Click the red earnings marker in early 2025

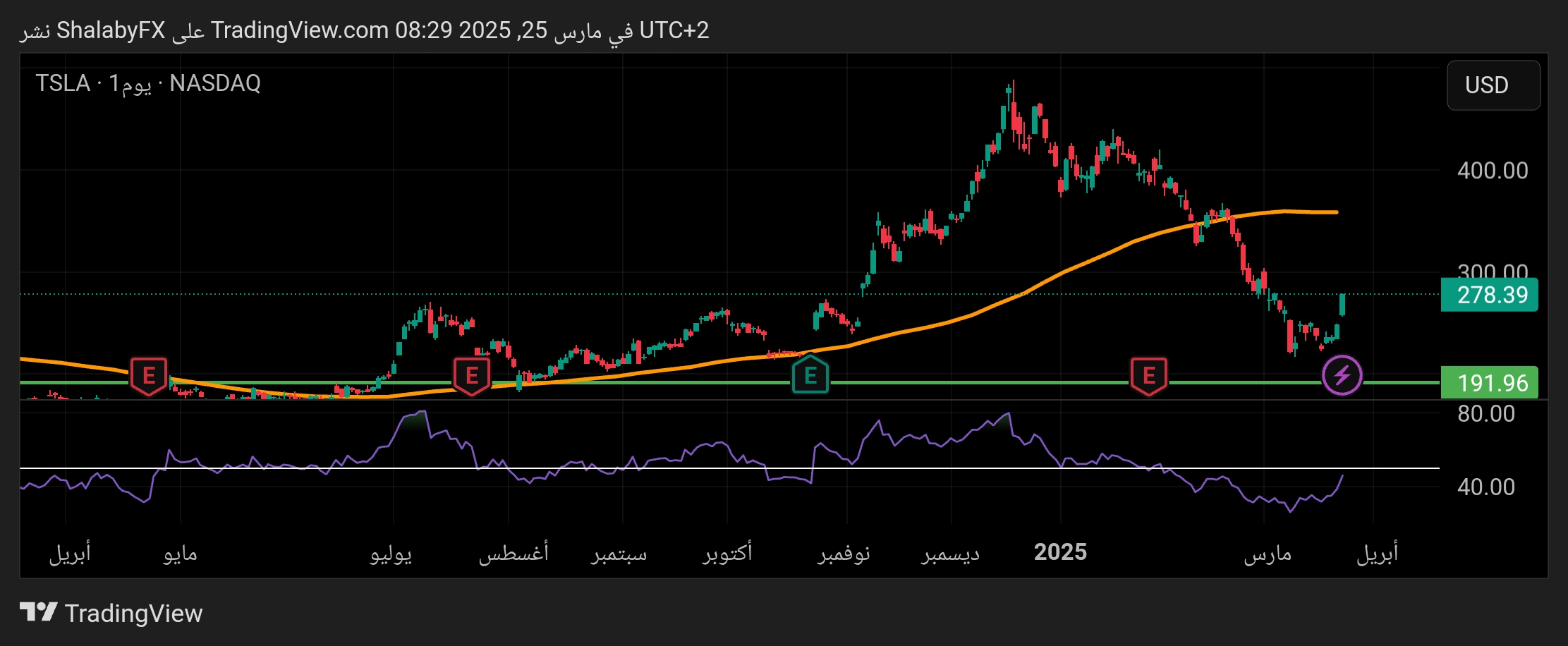click(x=1149, y=376)
